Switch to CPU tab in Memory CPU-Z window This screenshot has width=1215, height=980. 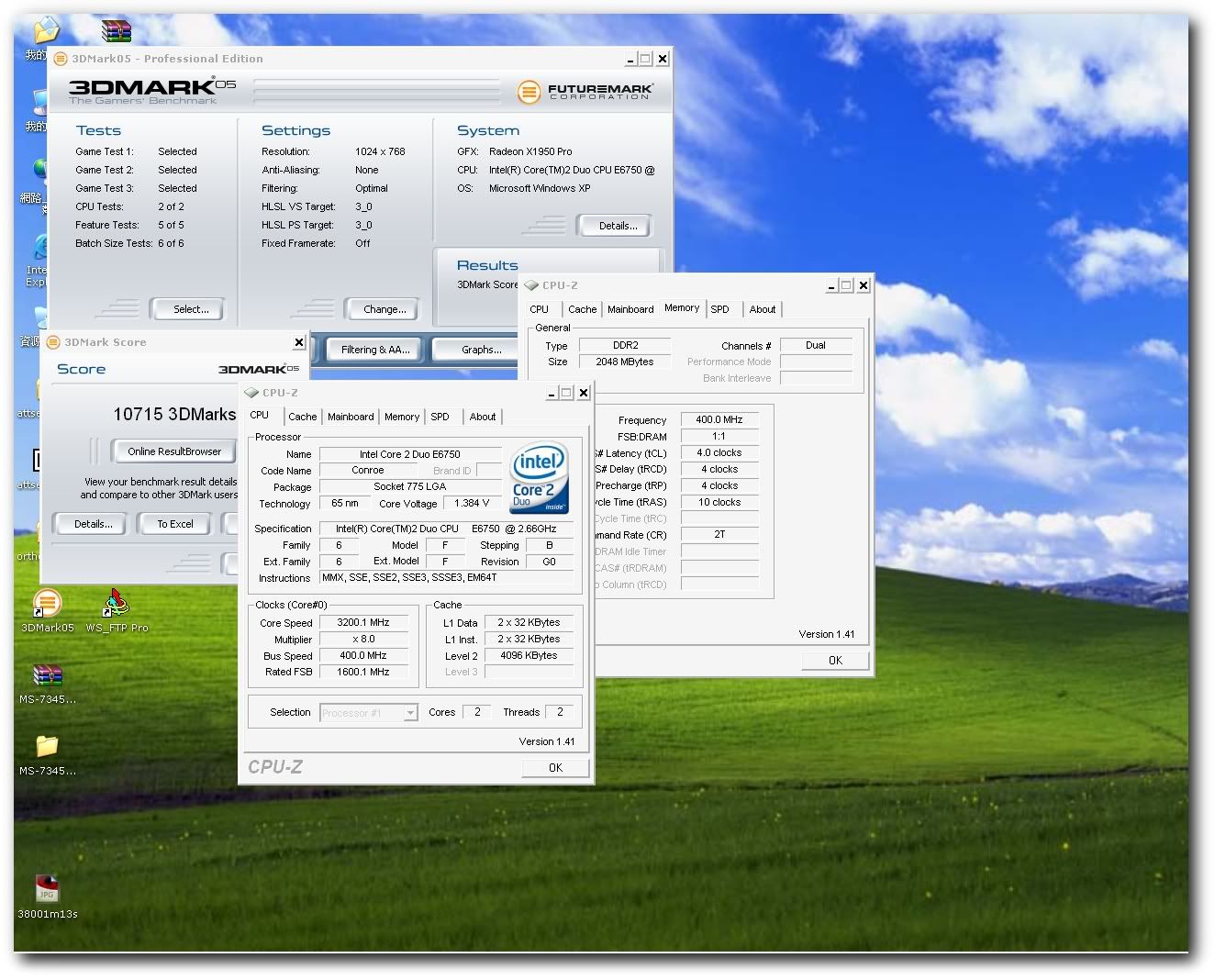tap(540, 309)
